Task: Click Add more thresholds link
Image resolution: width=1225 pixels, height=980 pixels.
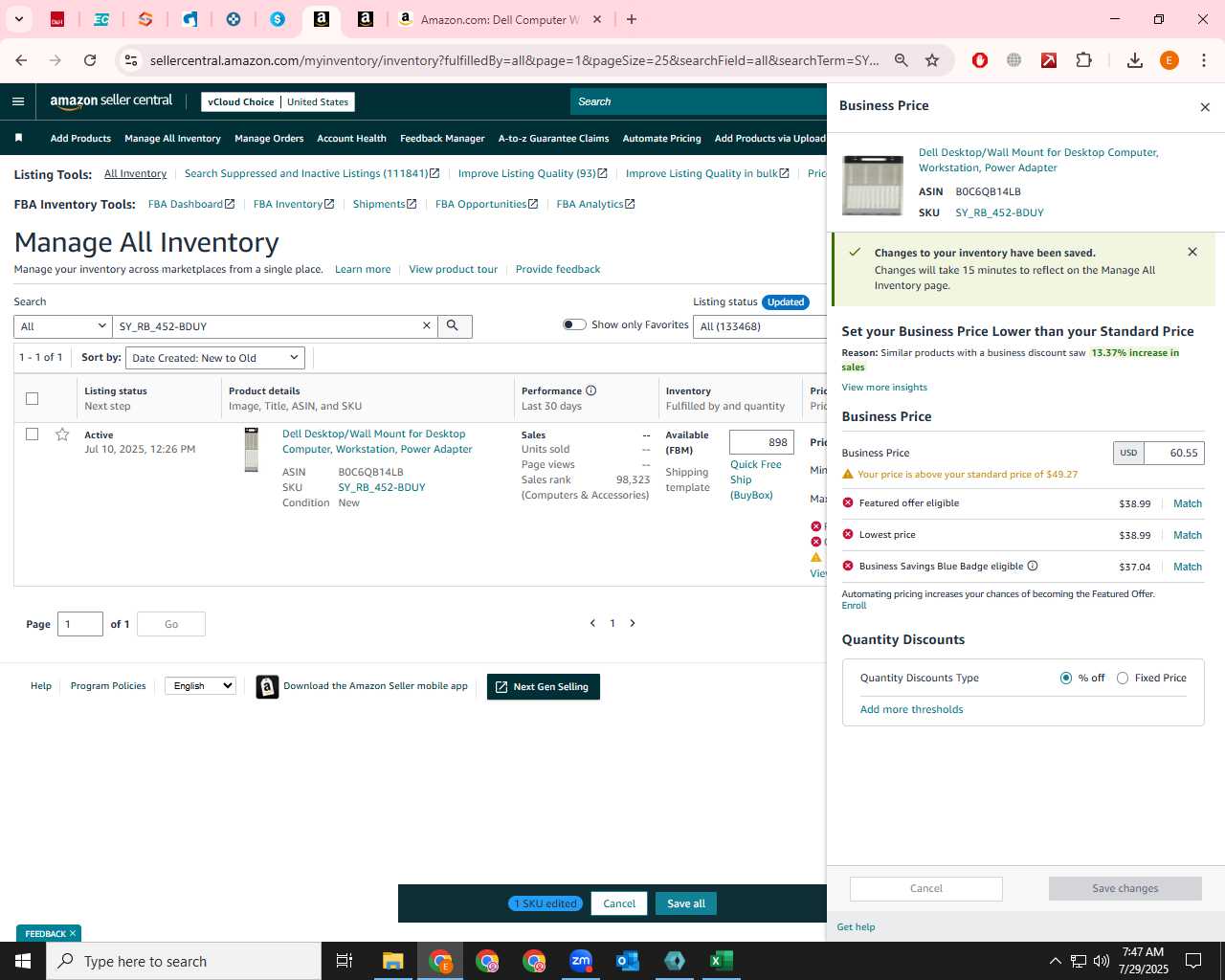Action: click(911, 709)
